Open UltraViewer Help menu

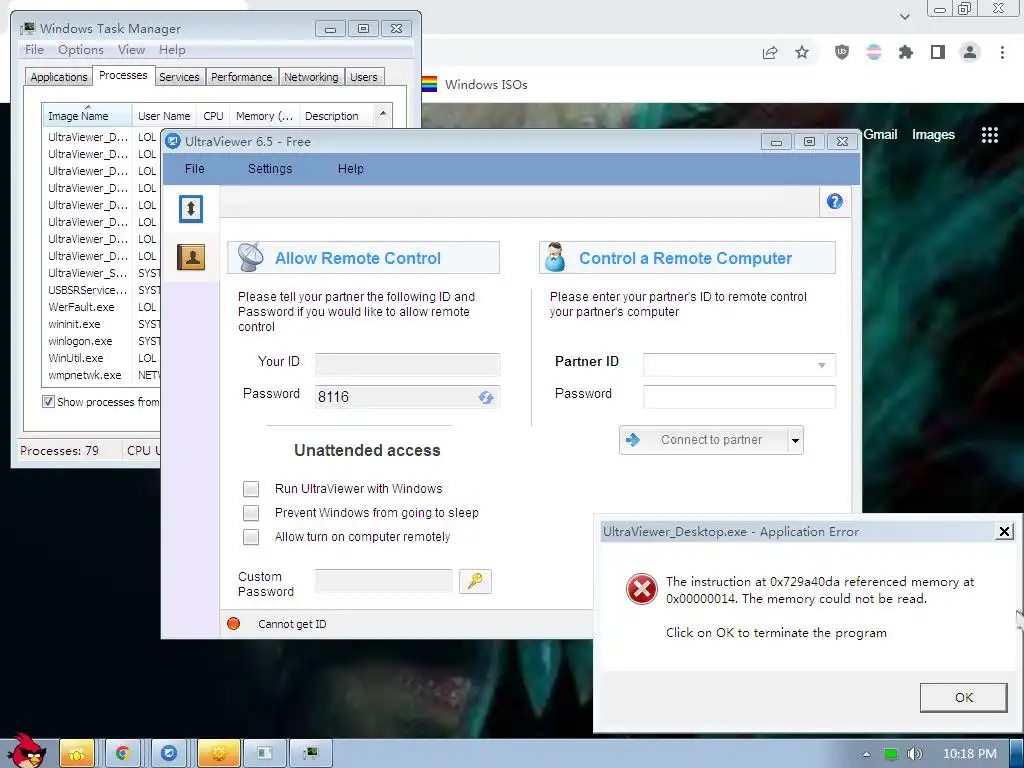point(351,168)
